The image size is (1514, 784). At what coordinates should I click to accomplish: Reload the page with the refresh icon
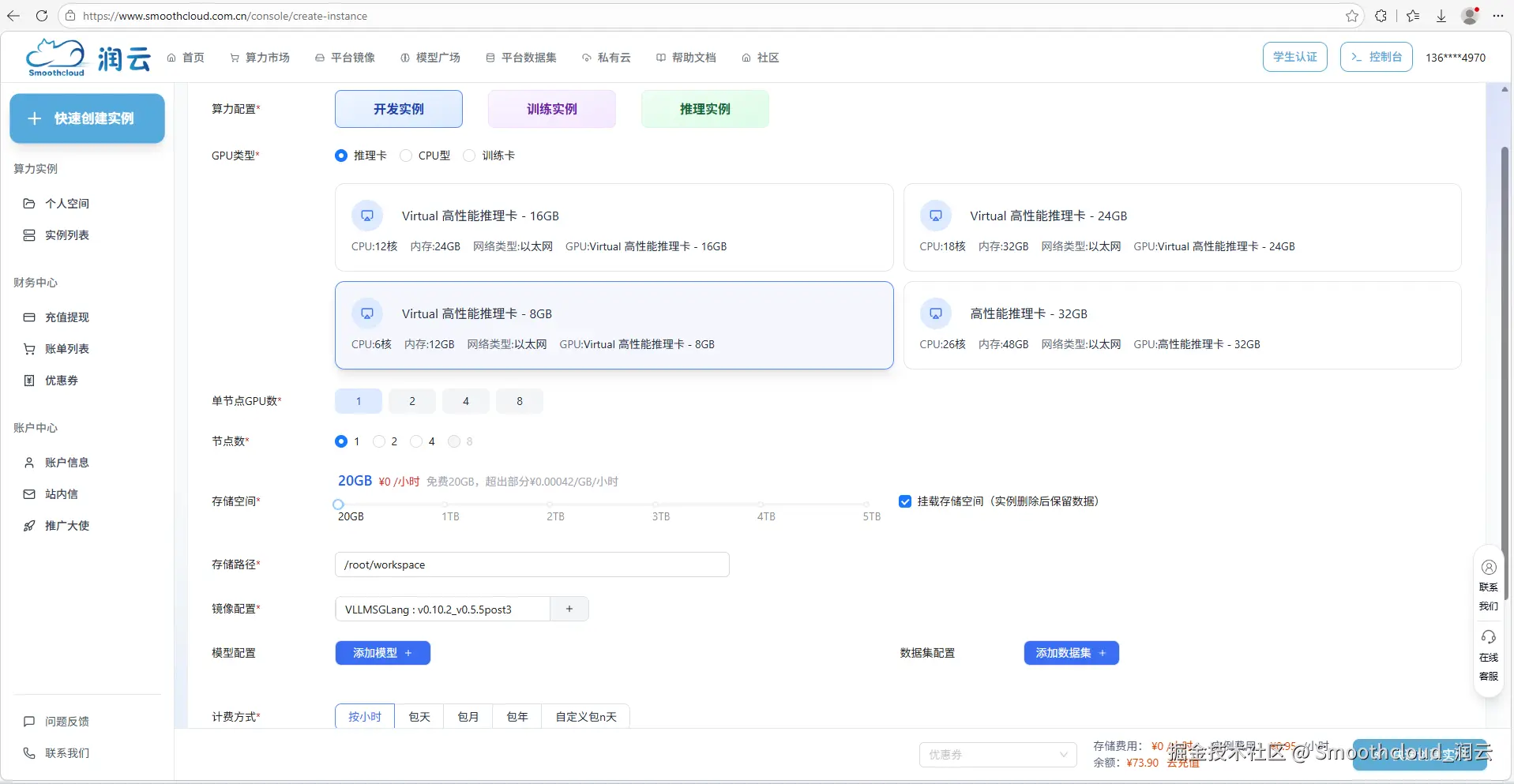pyautogui.click(x=42, y=16)
